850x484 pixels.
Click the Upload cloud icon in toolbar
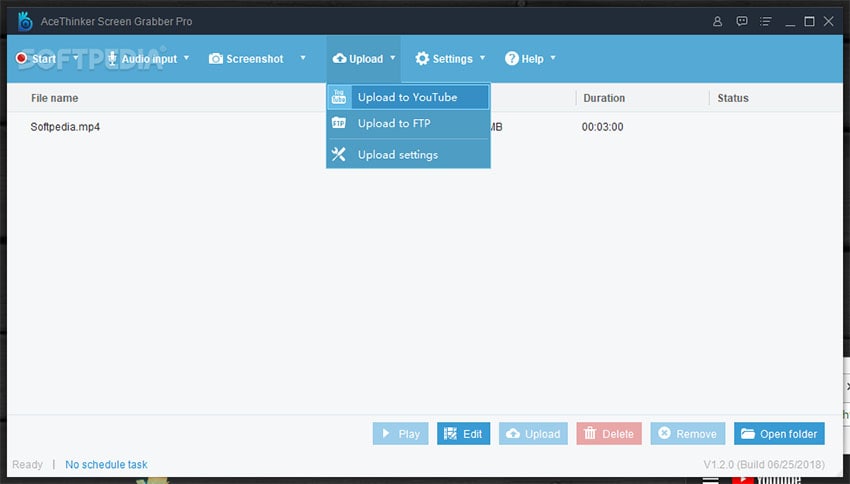(x=339, y=58)
